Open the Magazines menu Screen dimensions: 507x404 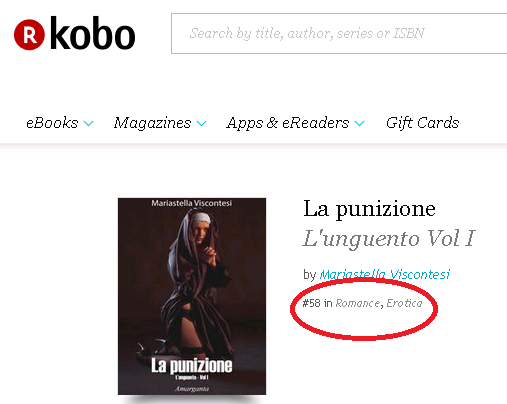tap(152, 123)
